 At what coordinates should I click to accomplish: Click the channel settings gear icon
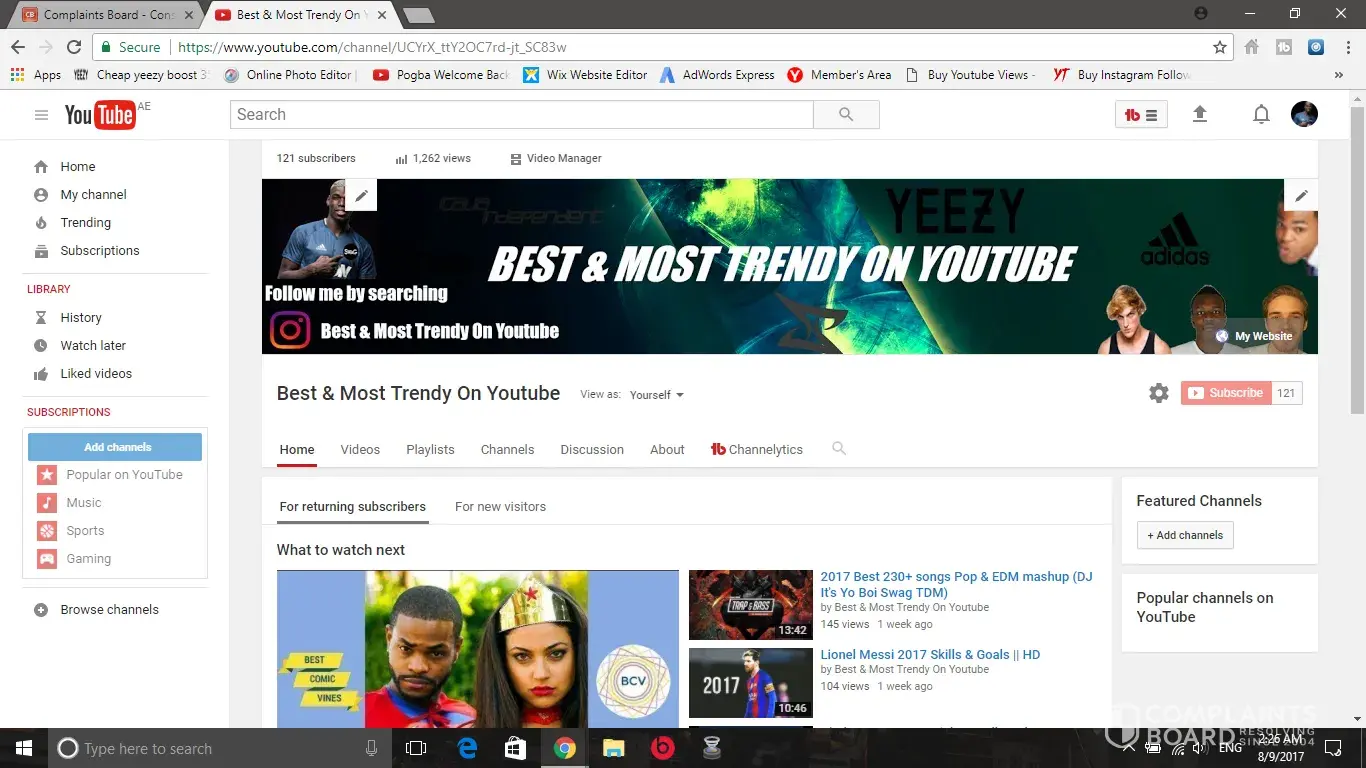(x=1158, y=393)
